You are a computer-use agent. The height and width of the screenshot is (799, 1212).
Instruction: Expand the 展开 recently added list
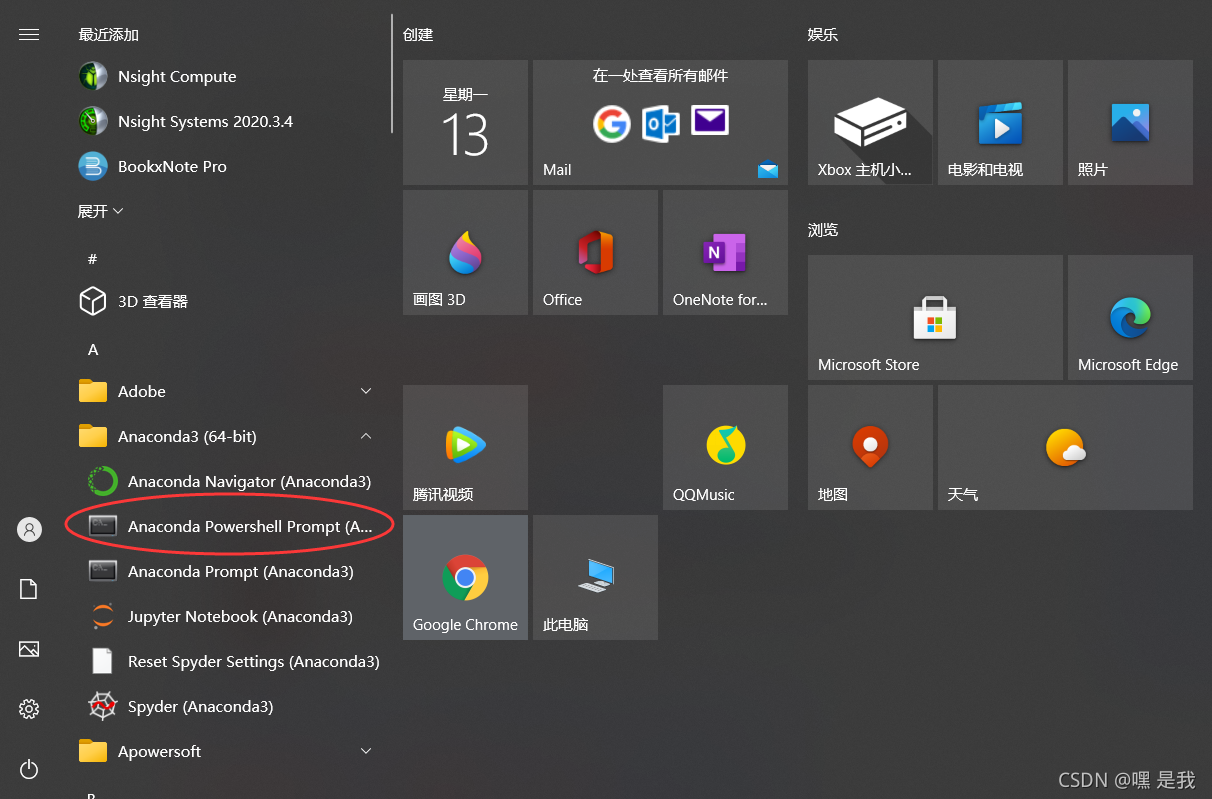tap(101, 211)
